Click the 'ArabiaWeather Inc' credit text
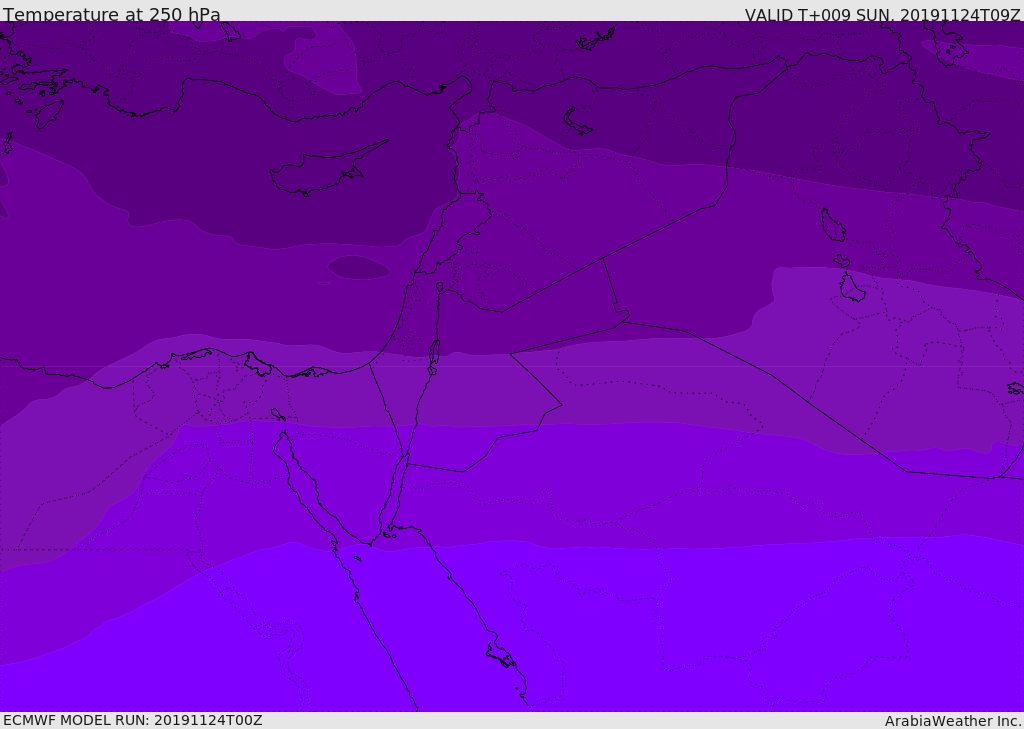 (x=952, y=721)
